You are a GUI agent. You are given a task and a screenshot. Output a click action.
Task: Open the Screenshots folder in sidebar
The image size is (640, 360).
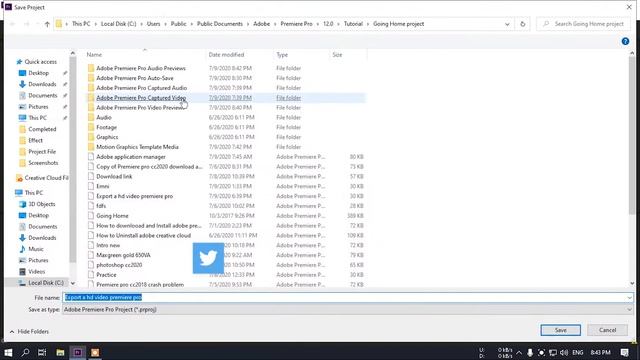(x=43, y=163)
